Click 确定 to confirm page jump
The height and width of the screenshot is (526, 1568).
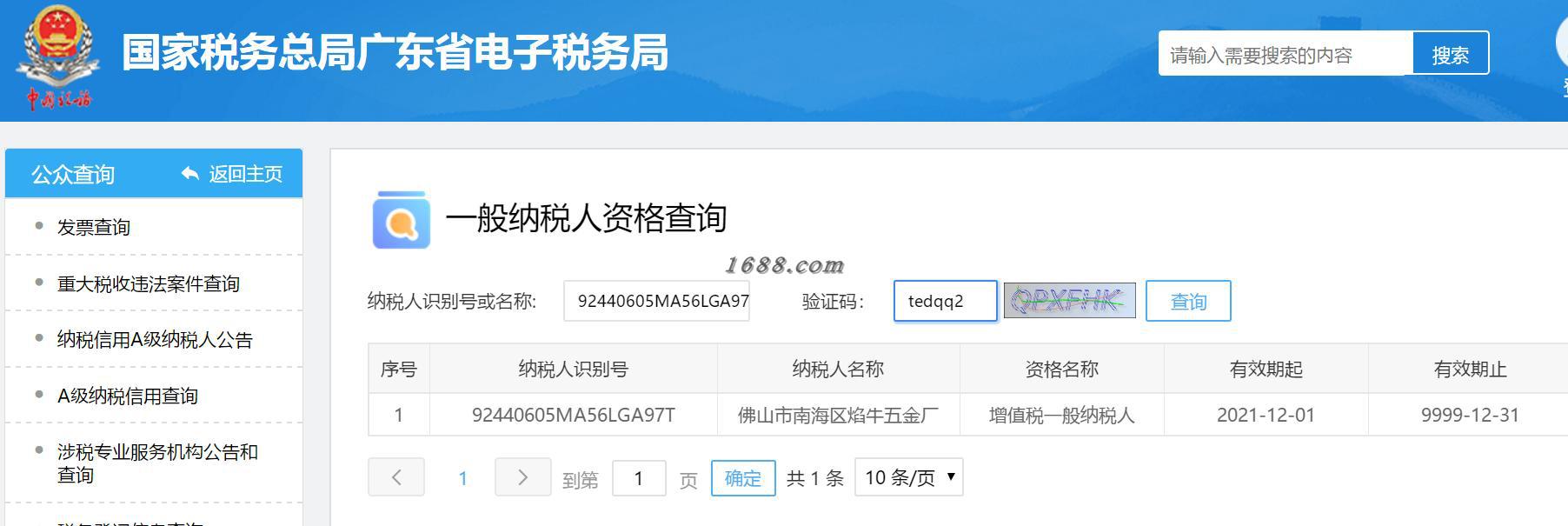point(743,478)
